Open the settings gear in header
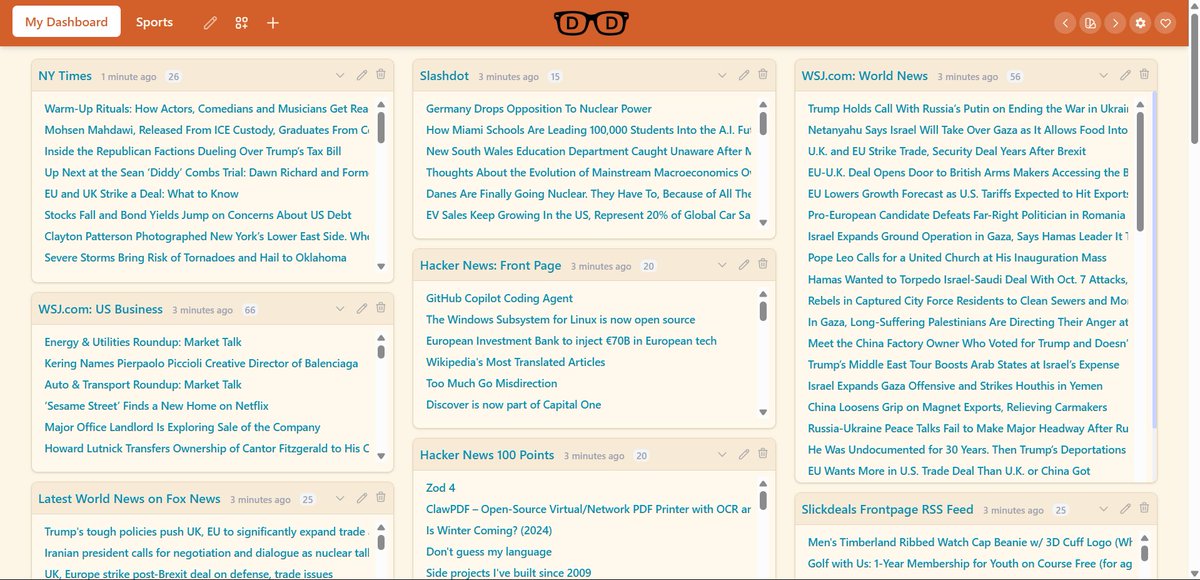 coord(1140,22)
